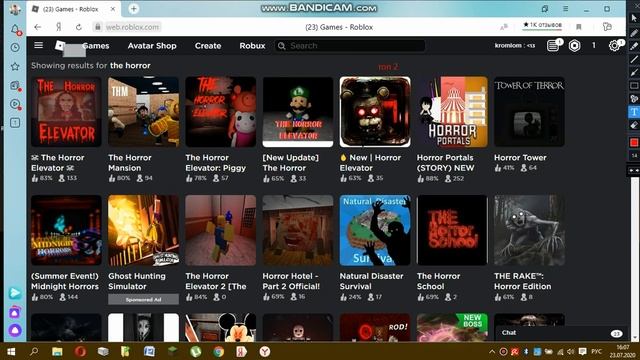Viewport: 640px width, 360px height.
Task: Open the Robux hexagon balance icon
Action: click(x=574, y=46)
